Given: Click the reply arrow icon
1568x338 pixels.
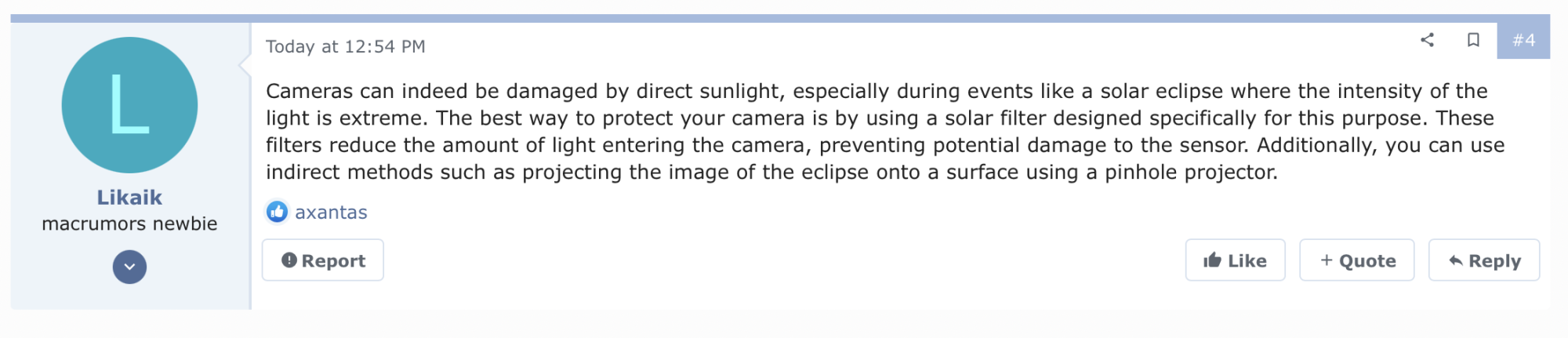Looking at the screenshot, I should pyautogui.click(x=1456, y=261).
